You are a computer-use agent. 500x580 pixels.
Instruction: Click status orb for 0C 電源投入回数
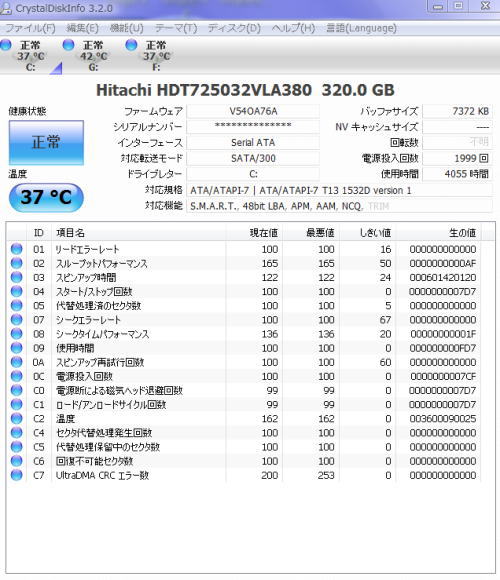pos(17,376)
